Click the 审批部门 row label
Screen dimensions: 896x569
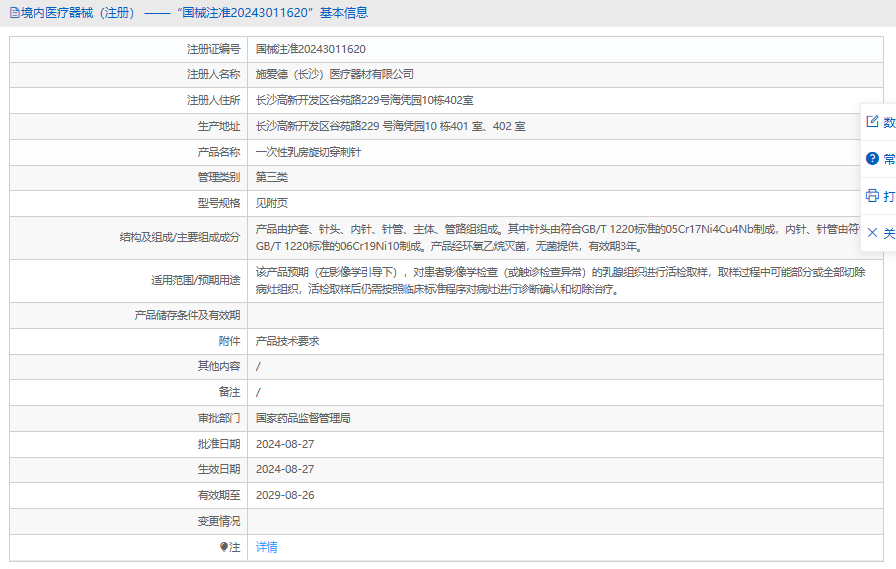219,418
